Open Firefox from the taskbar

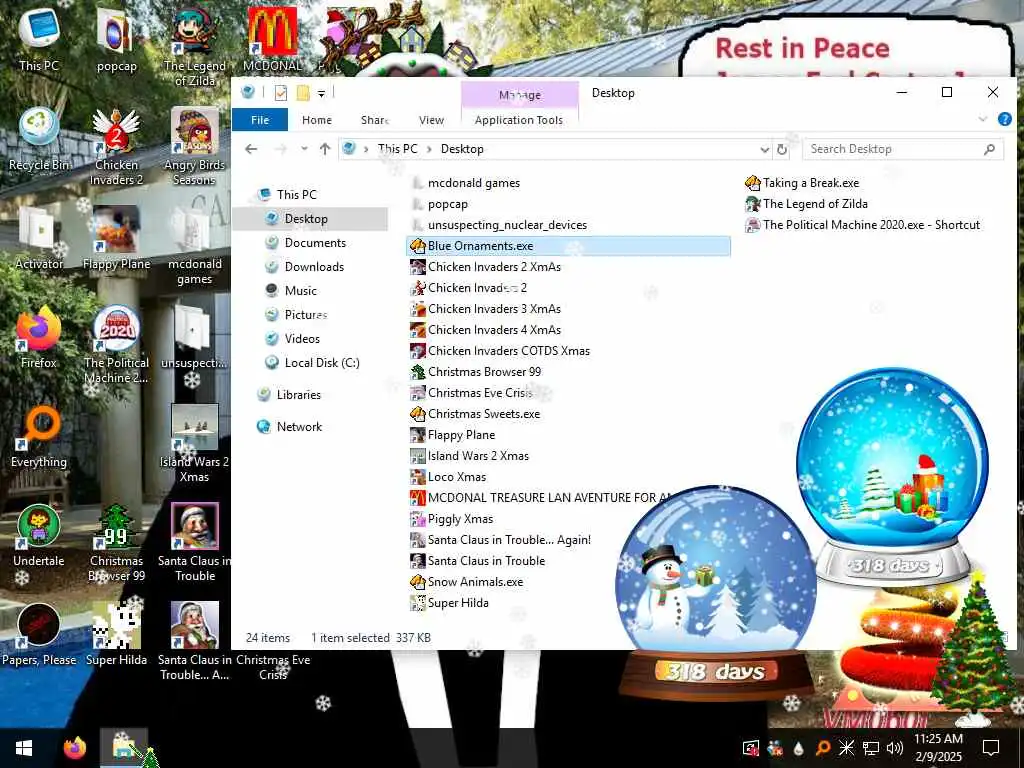point(74,748)
